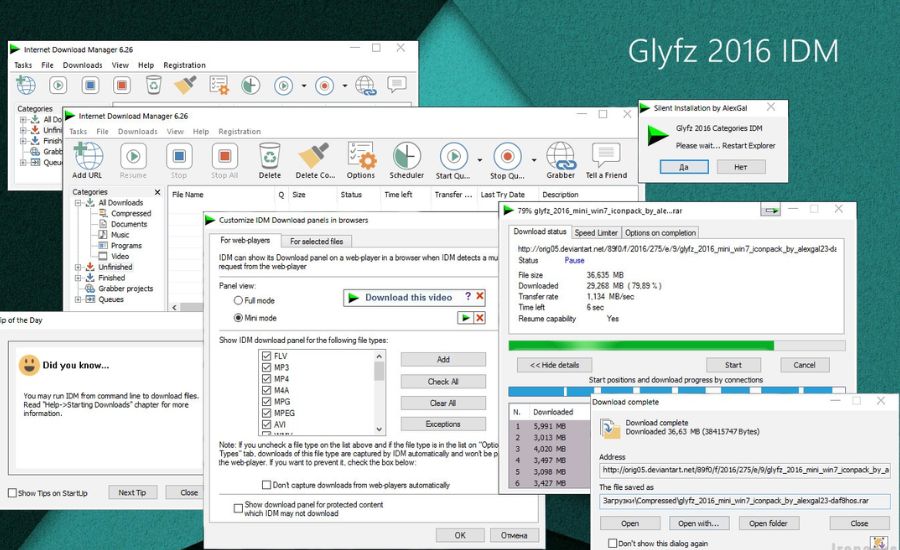Click green play icon in mini mode preview
Image resolution: width=900 pixels, height=550 pixels.
click(x=465, y=317)
